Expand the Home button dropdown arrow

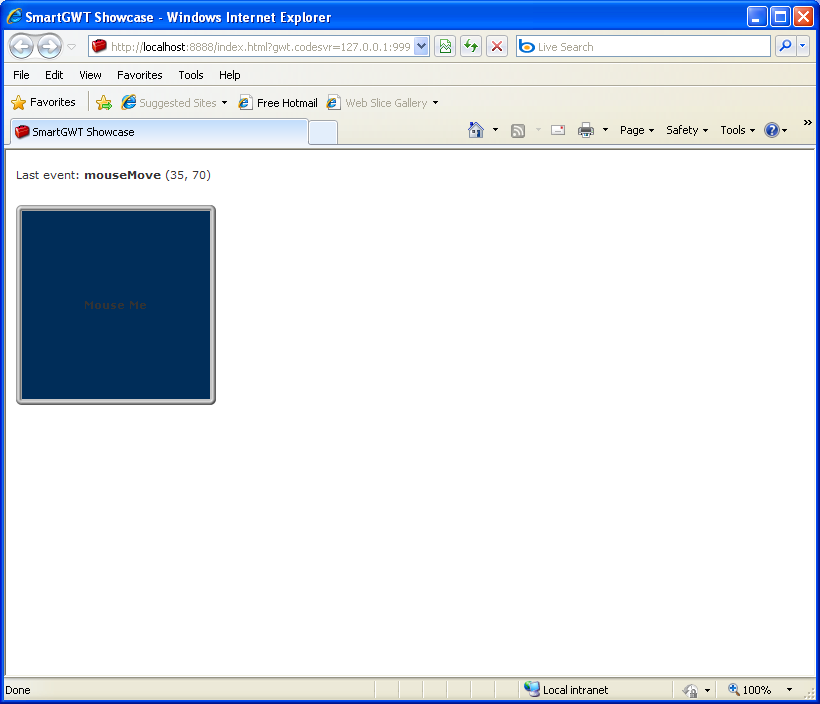(495, 130)
